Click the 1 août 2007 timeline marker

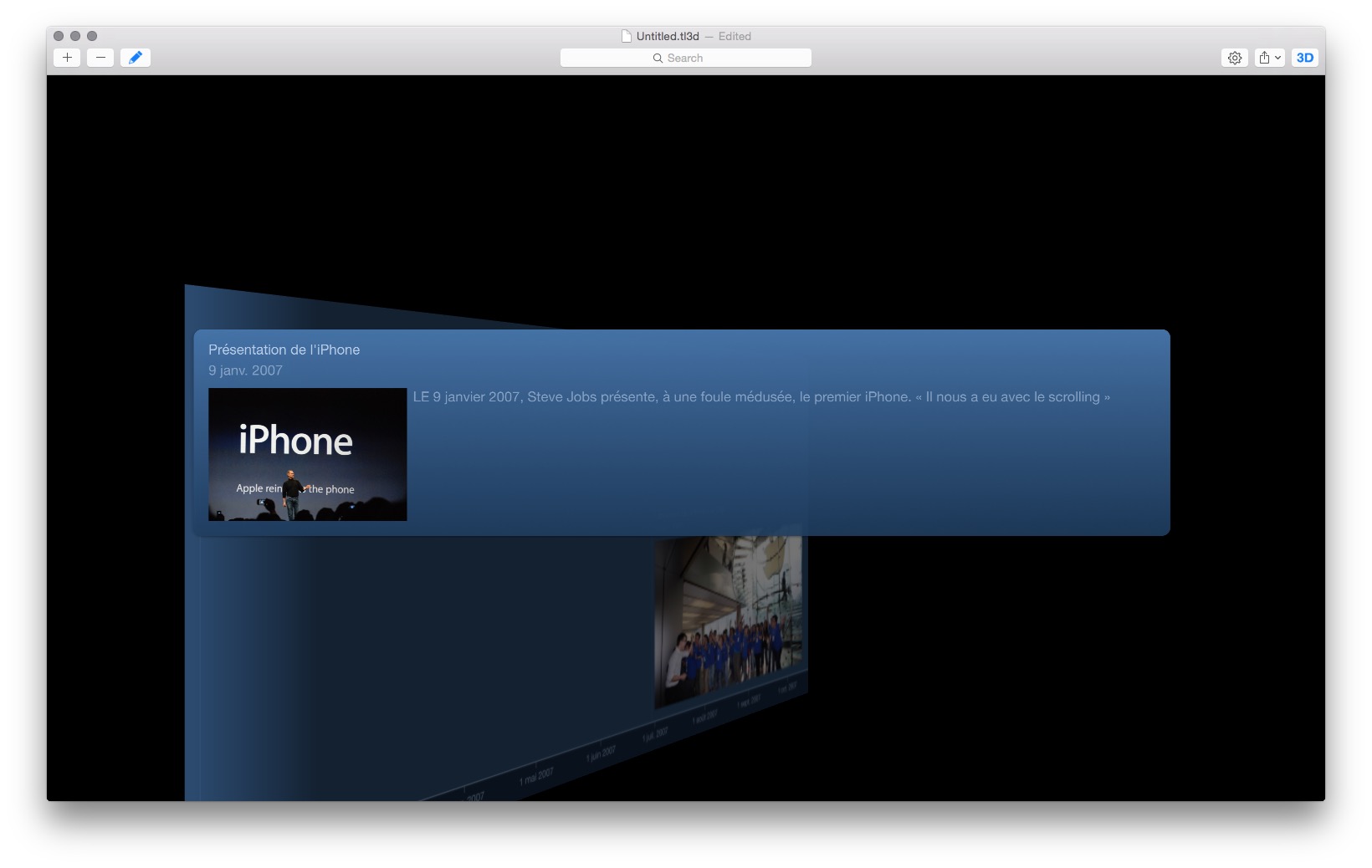coord(704,717)
